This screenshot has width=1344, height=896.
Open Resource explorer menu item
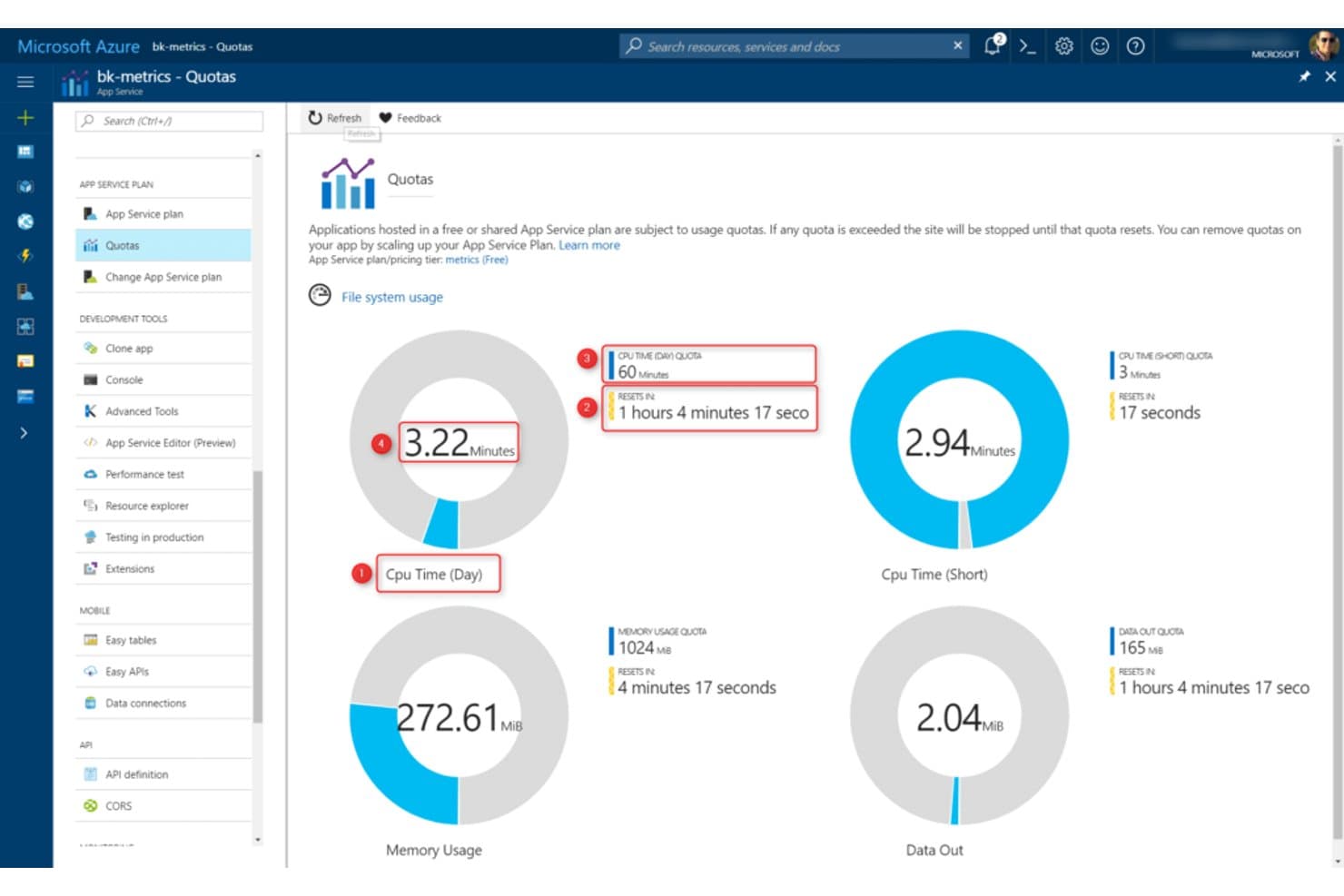tap(163, 506)
